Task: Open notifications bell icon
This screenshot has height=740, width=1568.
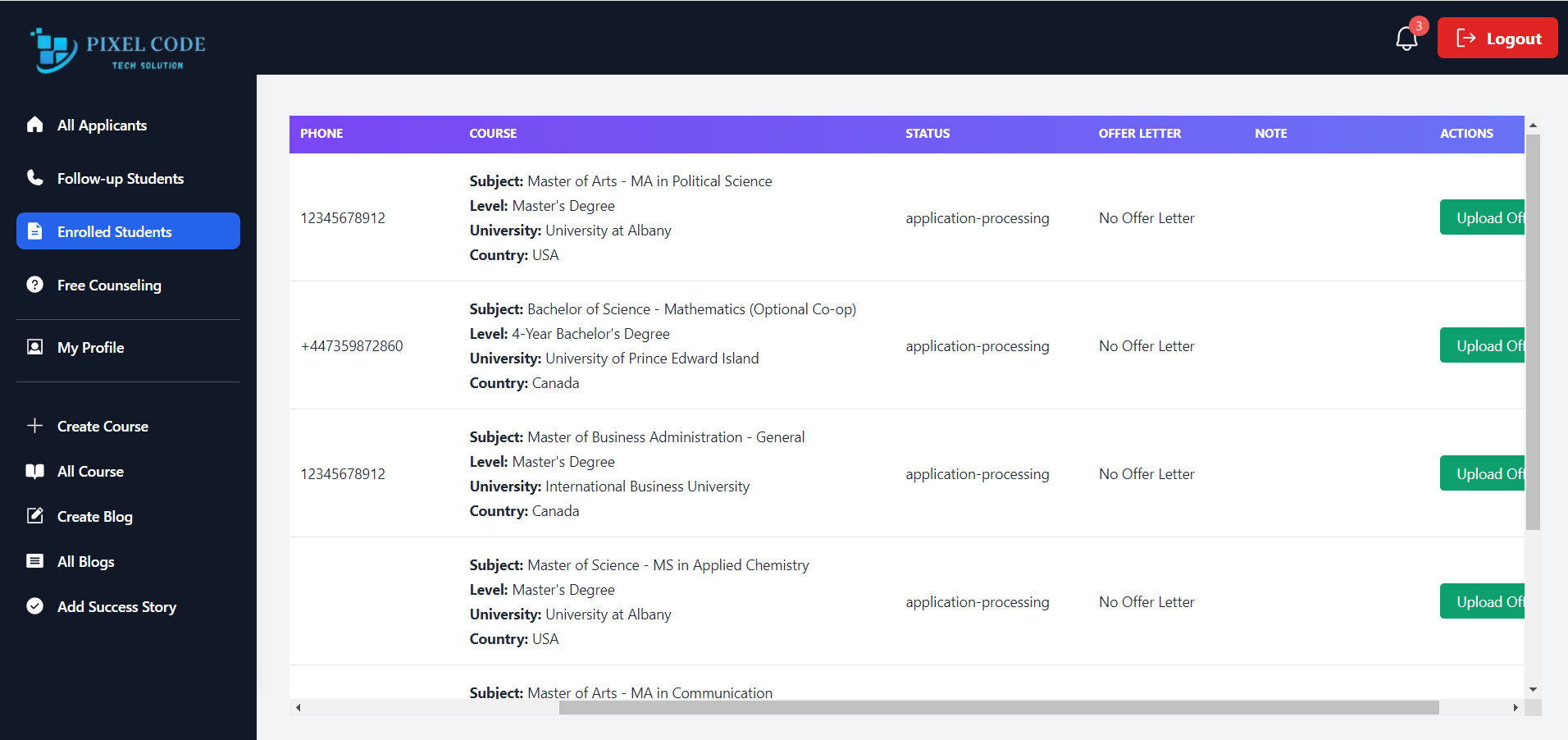Action: pyautogui.click(x=1406, y=39)
